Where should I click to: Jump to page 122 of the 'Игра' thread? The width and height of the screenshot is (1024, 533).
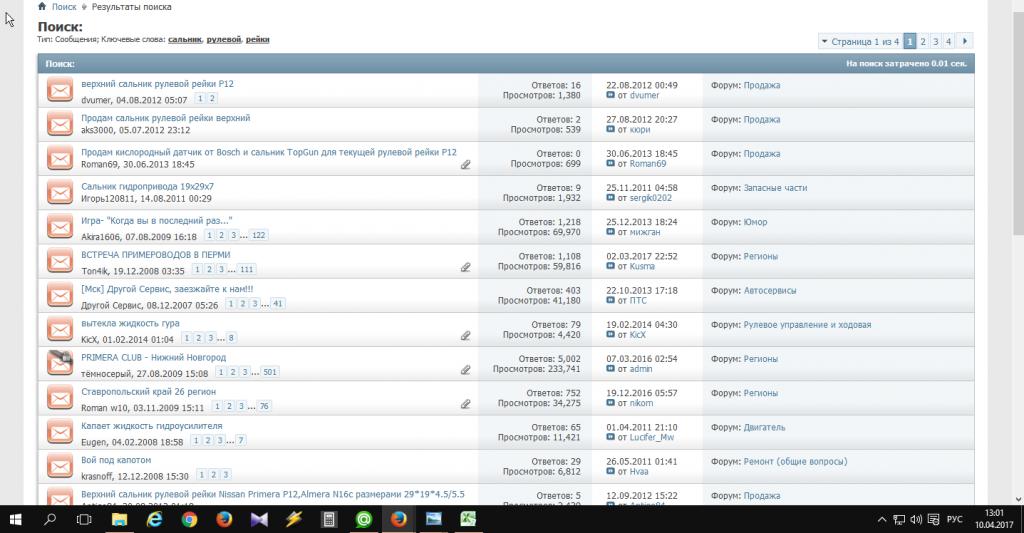[x=259, y=235]
